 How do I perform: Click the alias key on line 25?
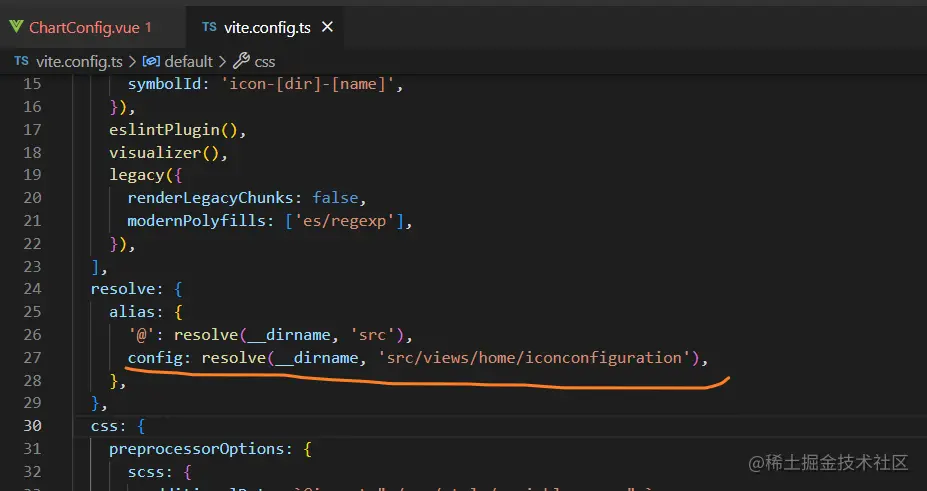[x=132, y=312]
